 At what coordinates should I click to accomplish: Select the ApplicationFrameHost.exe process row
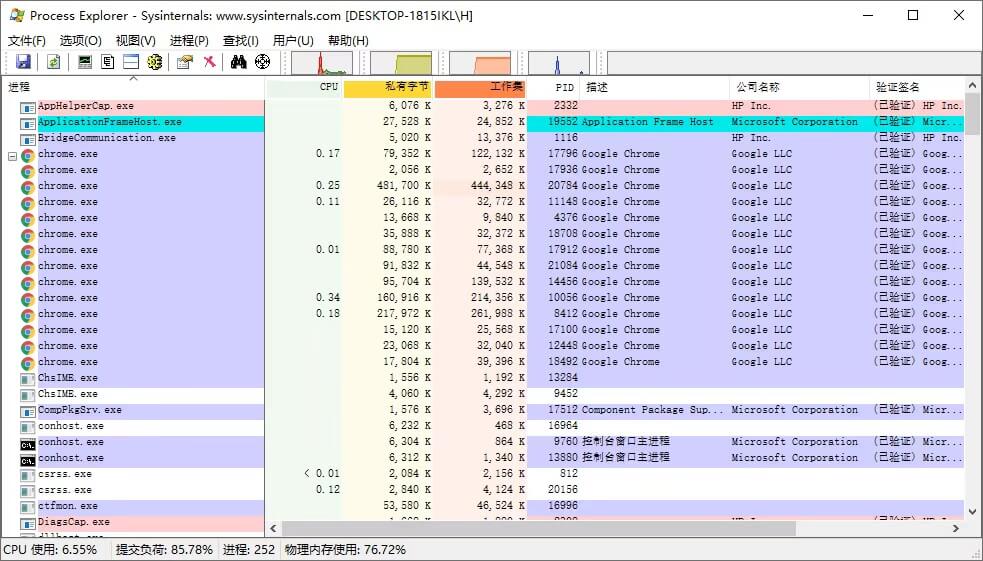coord(110,122)
